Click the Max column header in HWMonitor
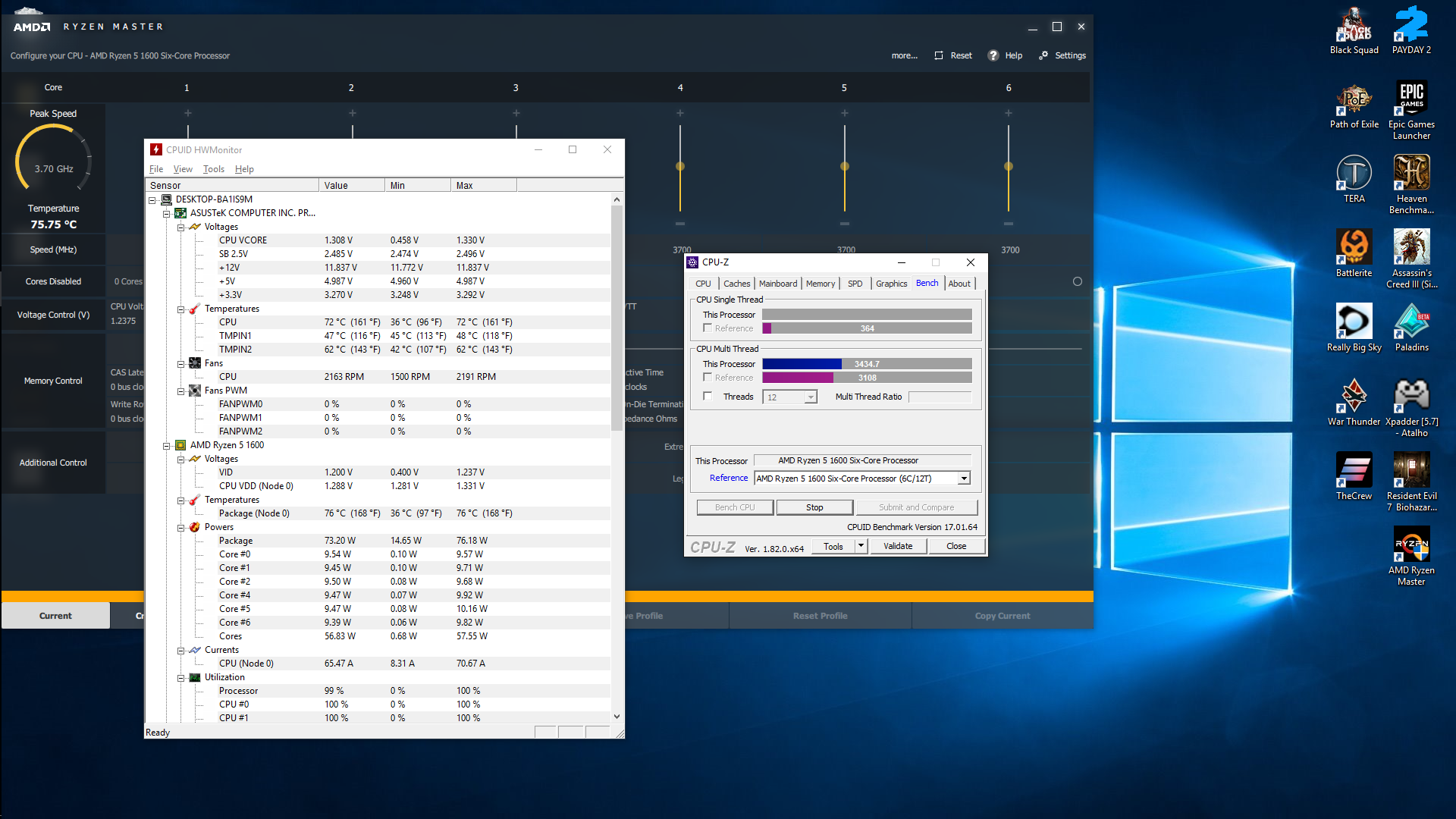 [484, 185]
